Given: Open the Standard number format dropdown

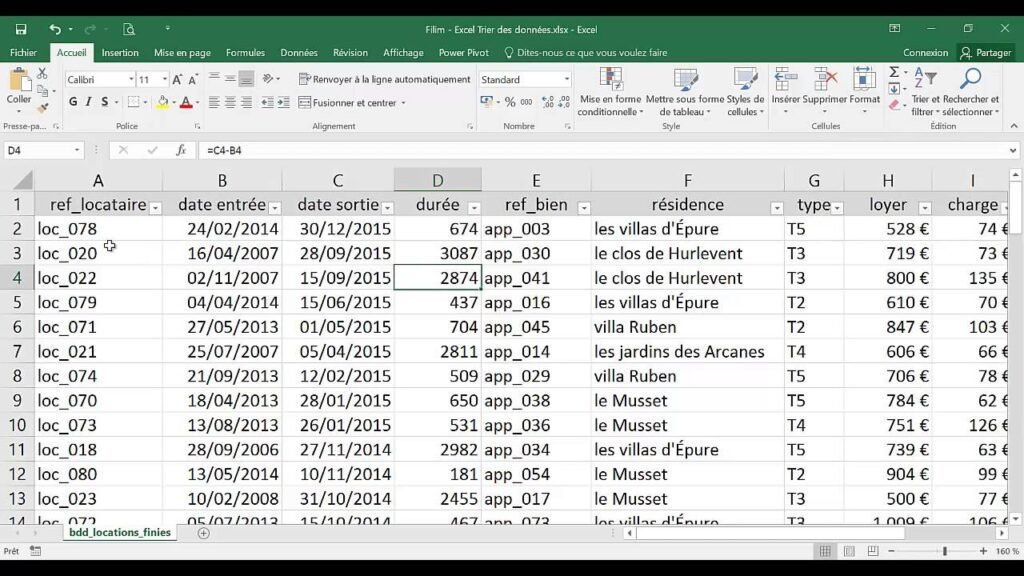Looking at the screenshot, I should tap(525, 78).
